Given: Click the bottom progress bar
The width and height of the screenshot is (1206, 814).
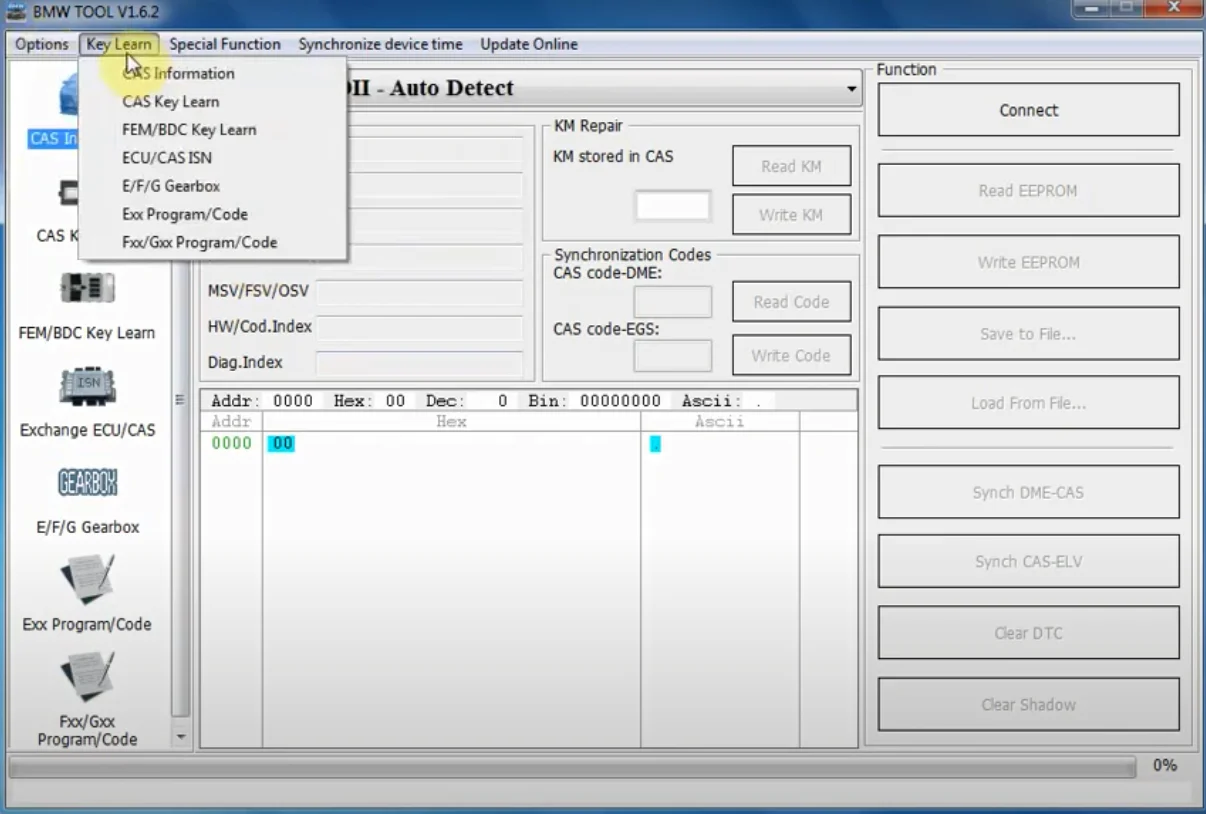Looking at the screenshot, I should click(572, 767).
